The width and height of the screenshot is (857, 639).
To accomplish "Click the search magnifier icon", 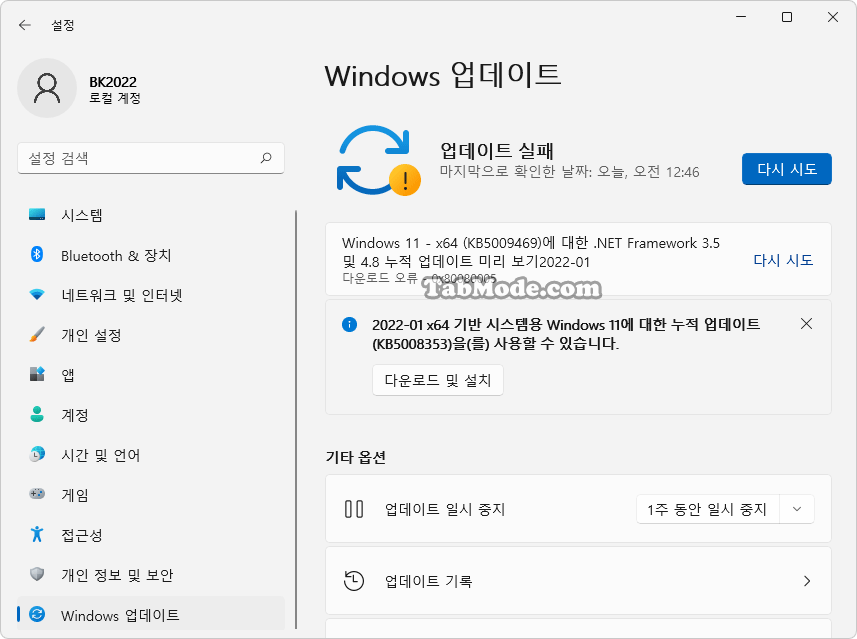I will (x=266, y=158).
